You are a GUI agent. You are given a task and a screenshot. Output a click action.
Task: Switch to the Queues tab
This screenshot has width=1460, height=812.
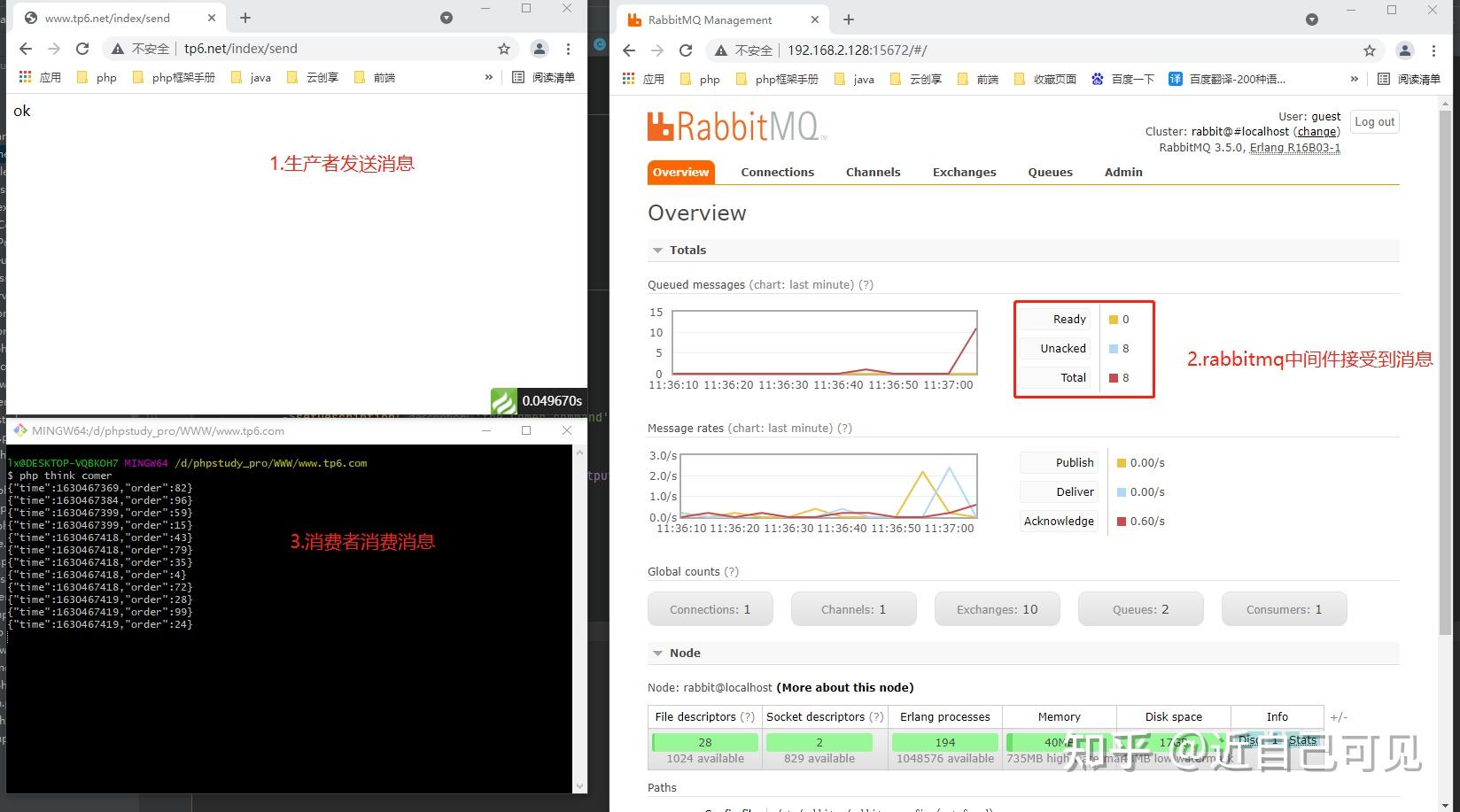coord(1050,172)
